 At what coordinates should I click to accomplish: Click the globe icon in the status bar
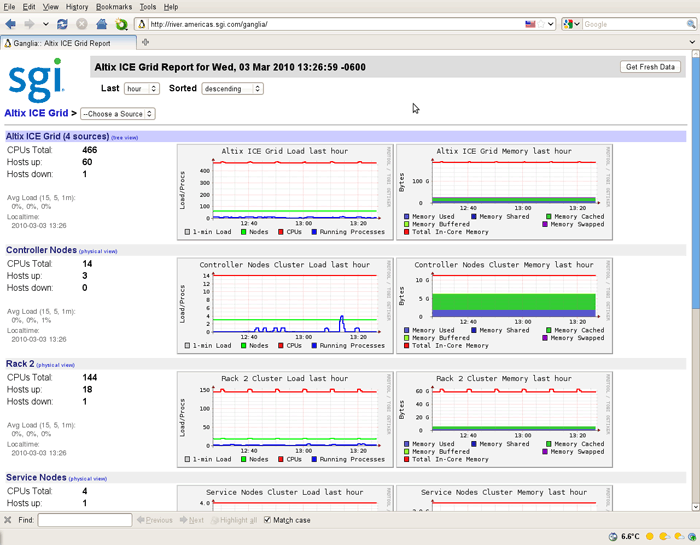pyautogui.click(x=613, y=537)
